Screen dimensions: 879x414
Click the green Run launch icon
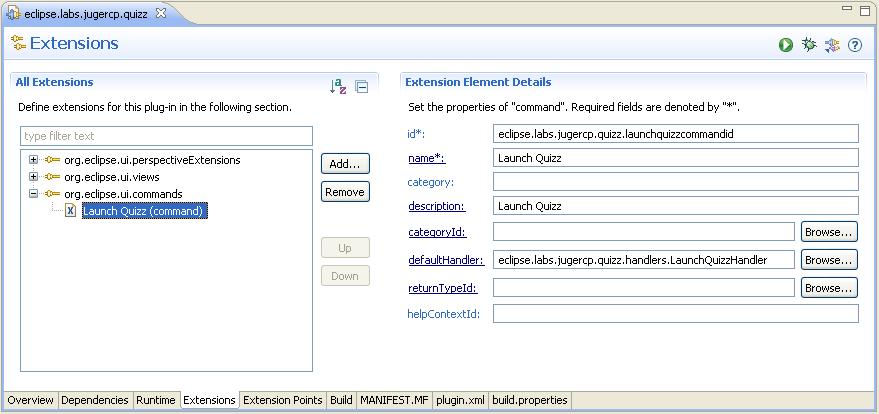pos(787,45)
